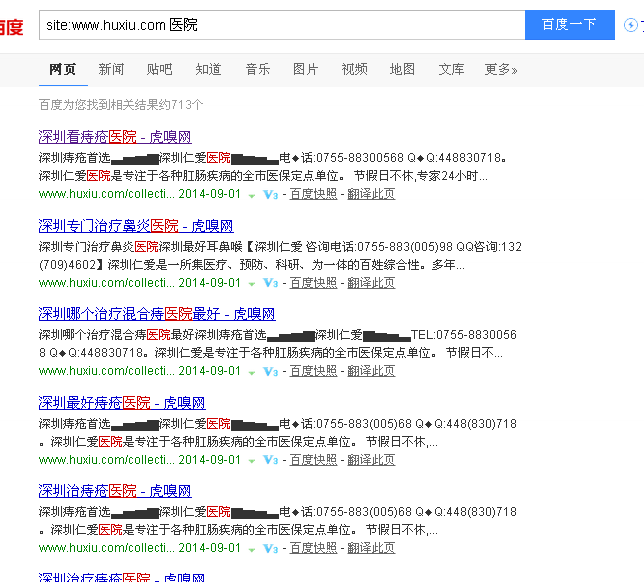Click URL under 深圳看痔疮医院 result

tap(107, 194)
